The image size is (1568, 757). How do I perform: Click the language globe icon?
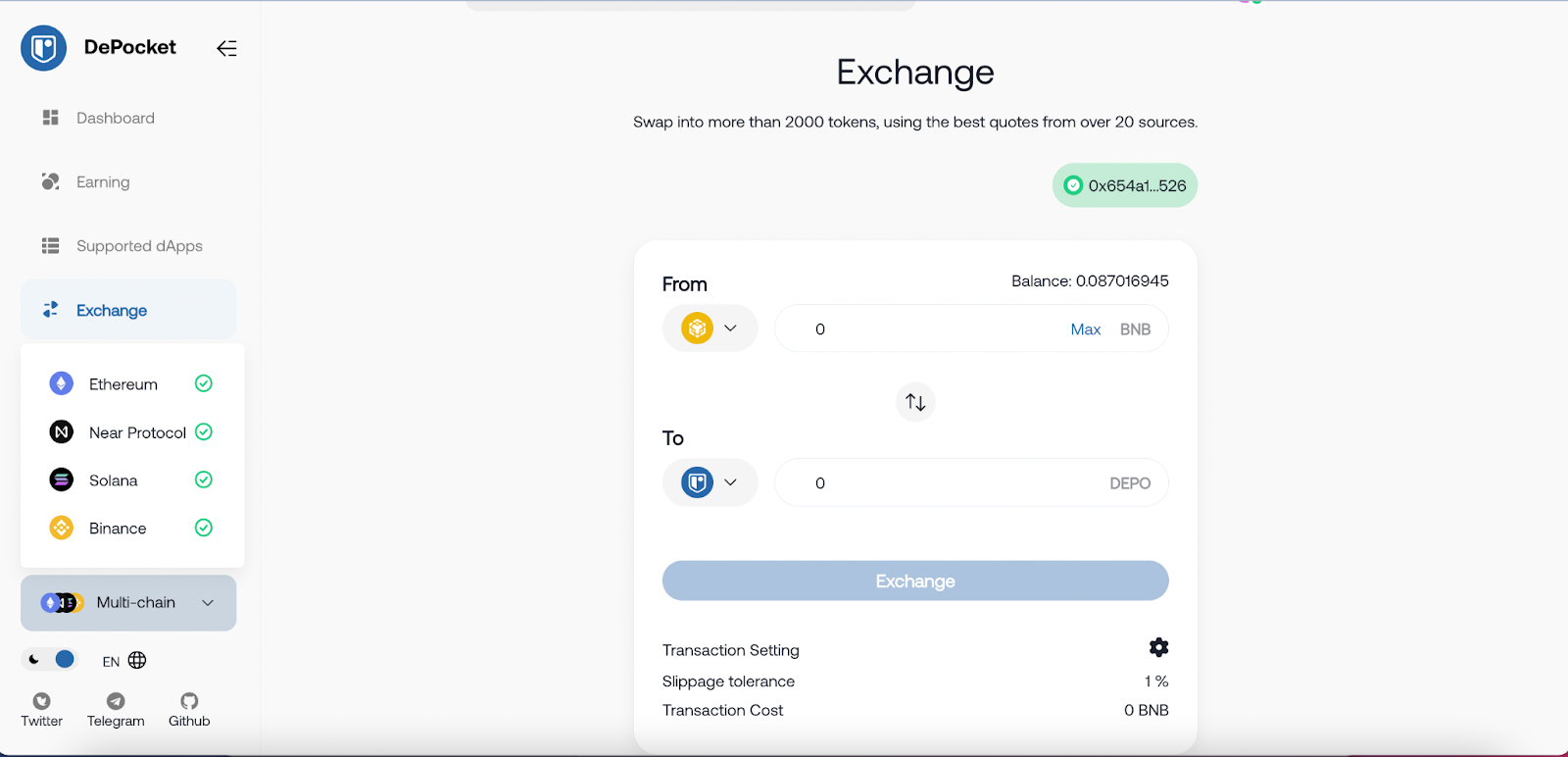tap(137, 661)
